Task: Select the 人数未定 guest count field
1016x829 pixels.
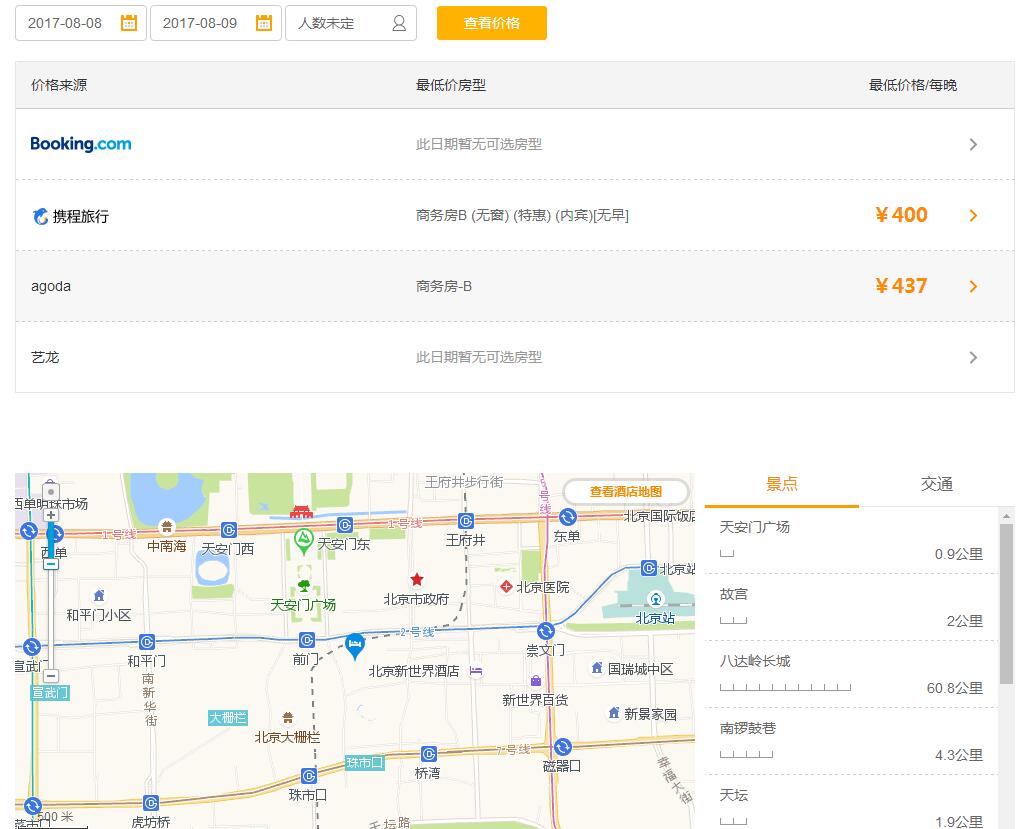Action: [351, 23]
